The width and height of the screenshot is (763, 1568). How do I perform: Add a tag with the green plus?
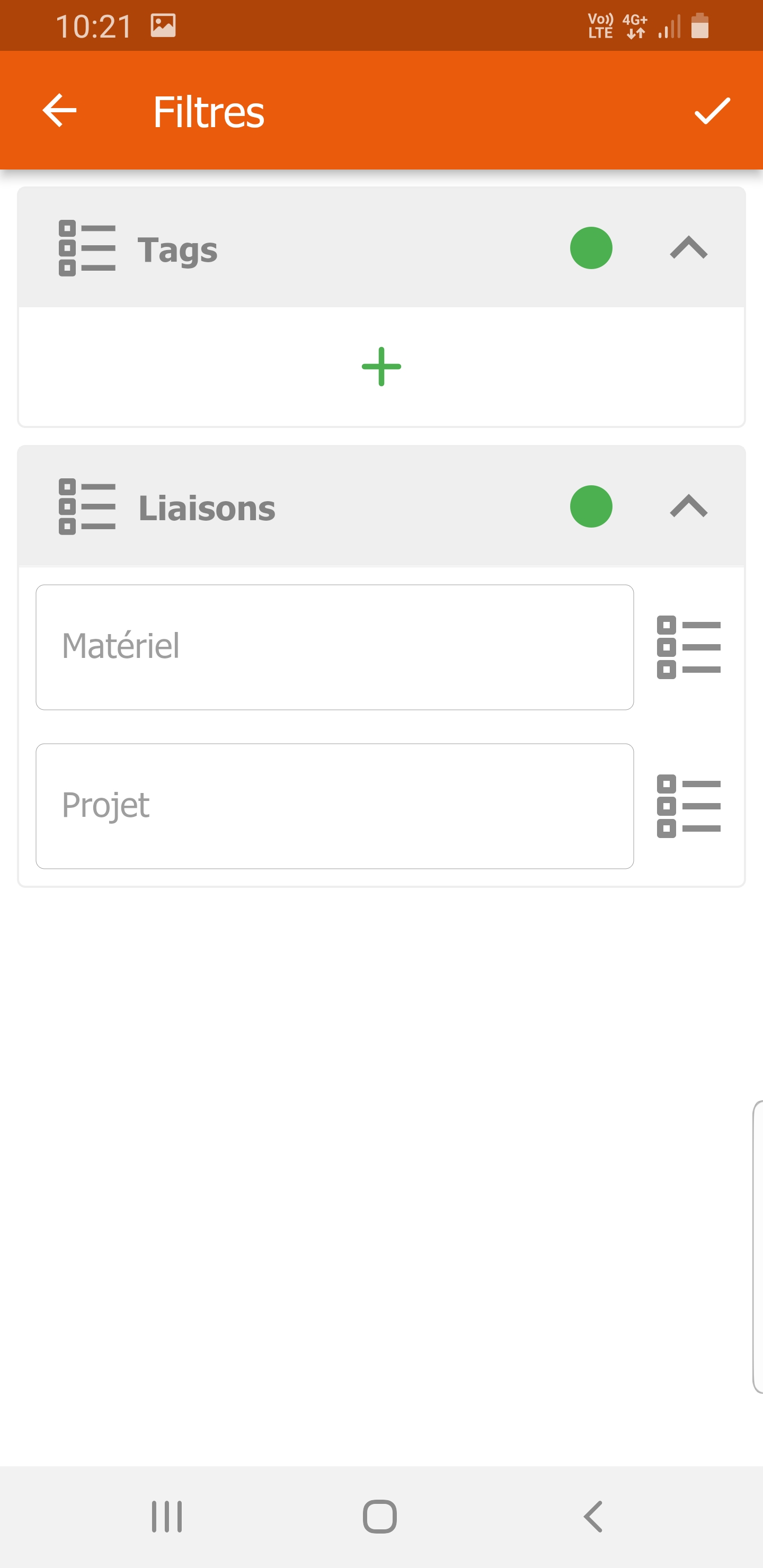pos(381,367)
